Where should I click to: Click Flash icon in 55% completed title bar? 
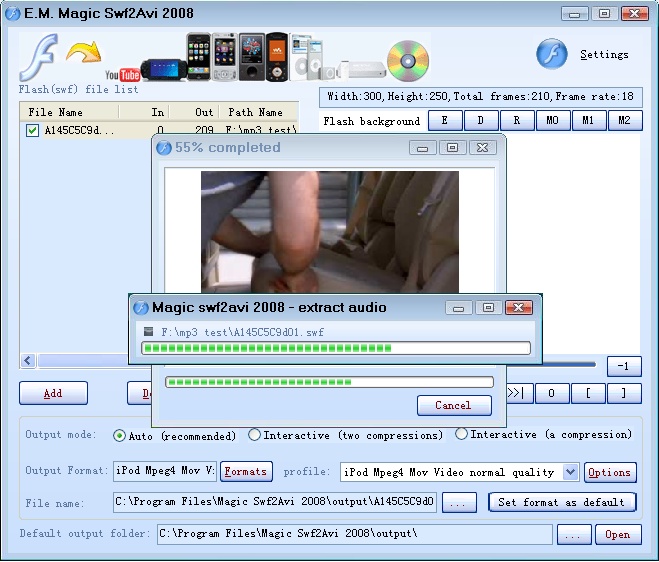(x=164, y=148)
